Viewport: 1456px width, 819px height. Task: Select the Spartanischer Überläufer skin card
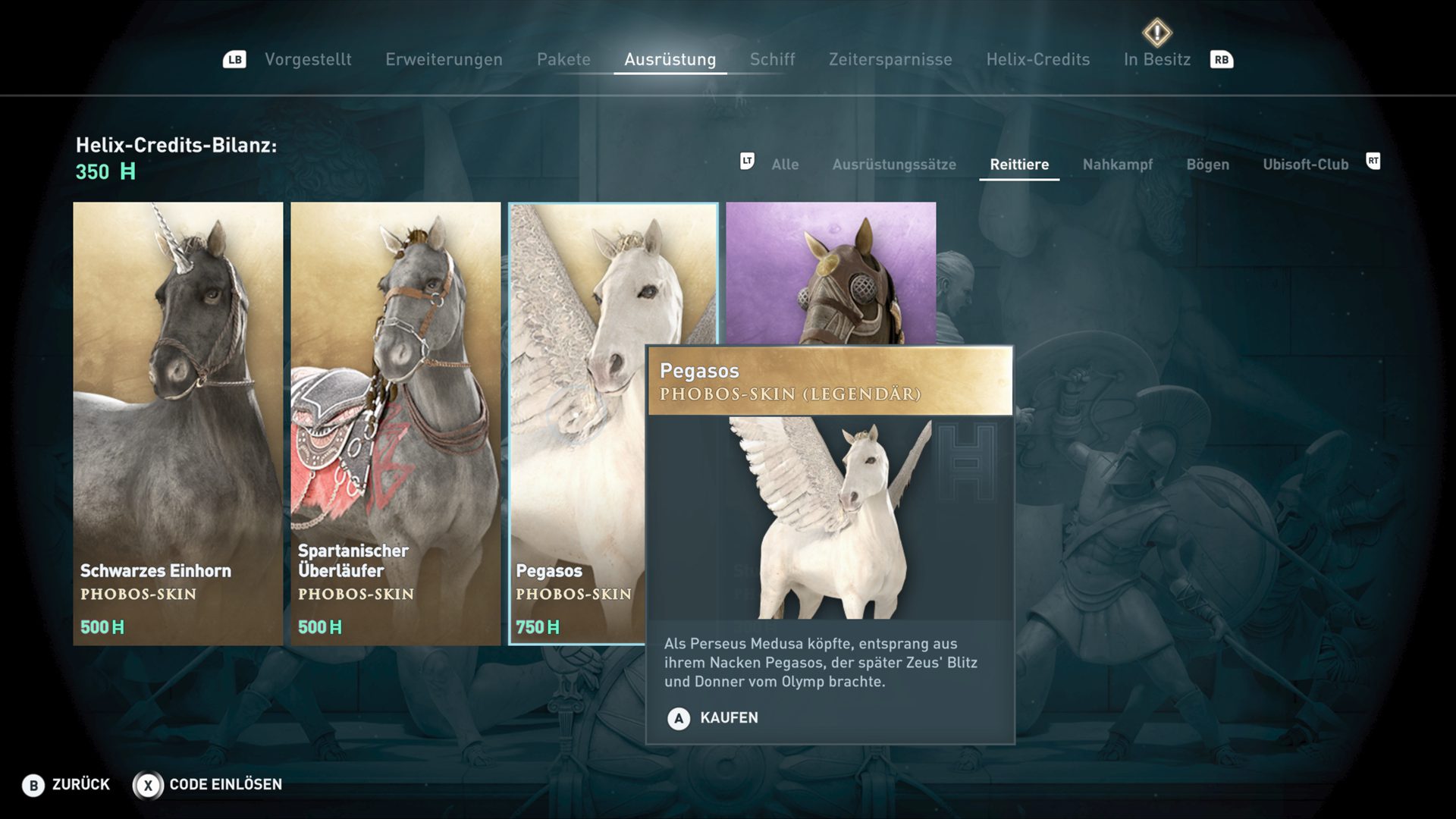(396, 423)
